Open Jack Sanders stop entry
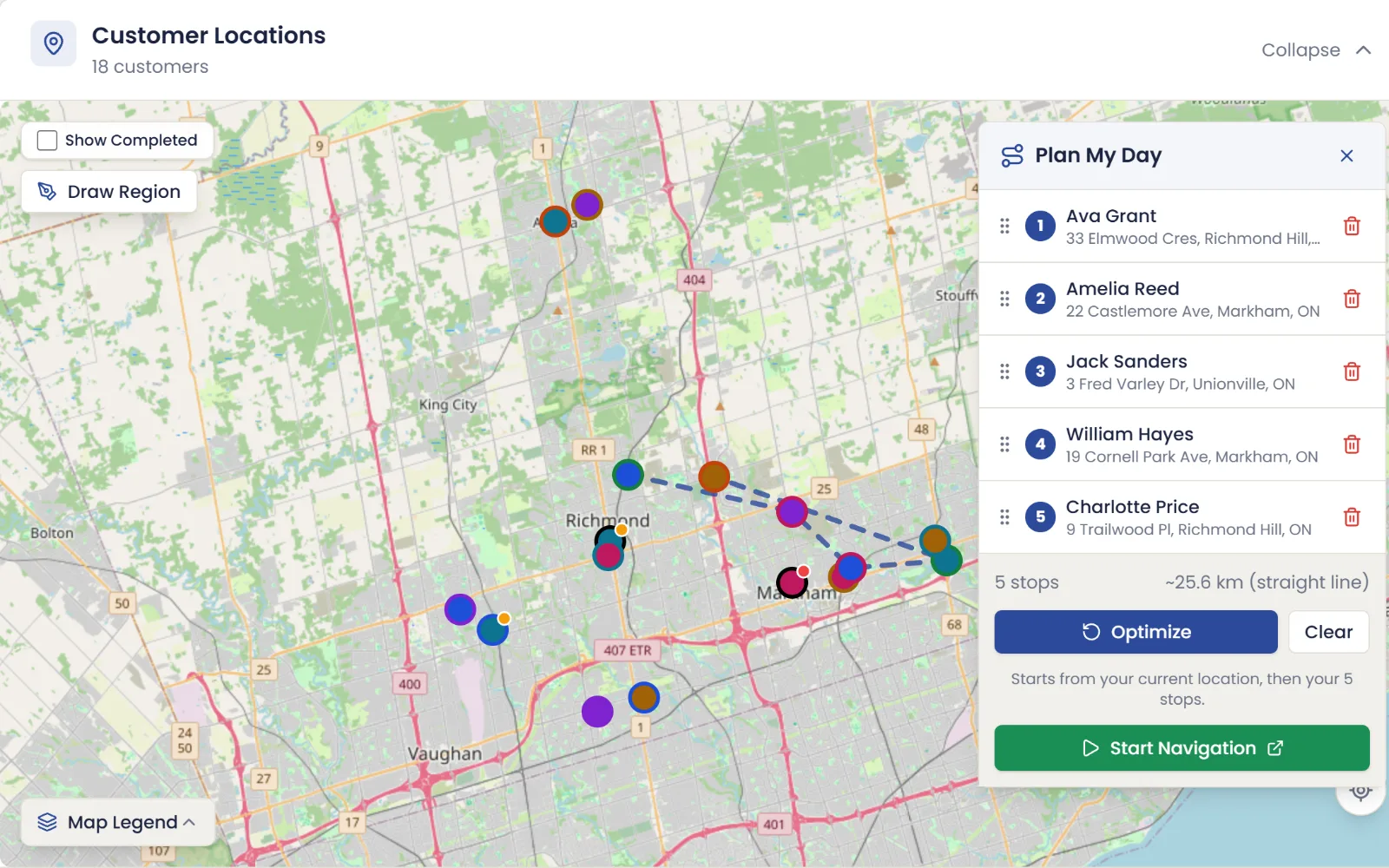 pyautogui.click(x=1182, y=372)
